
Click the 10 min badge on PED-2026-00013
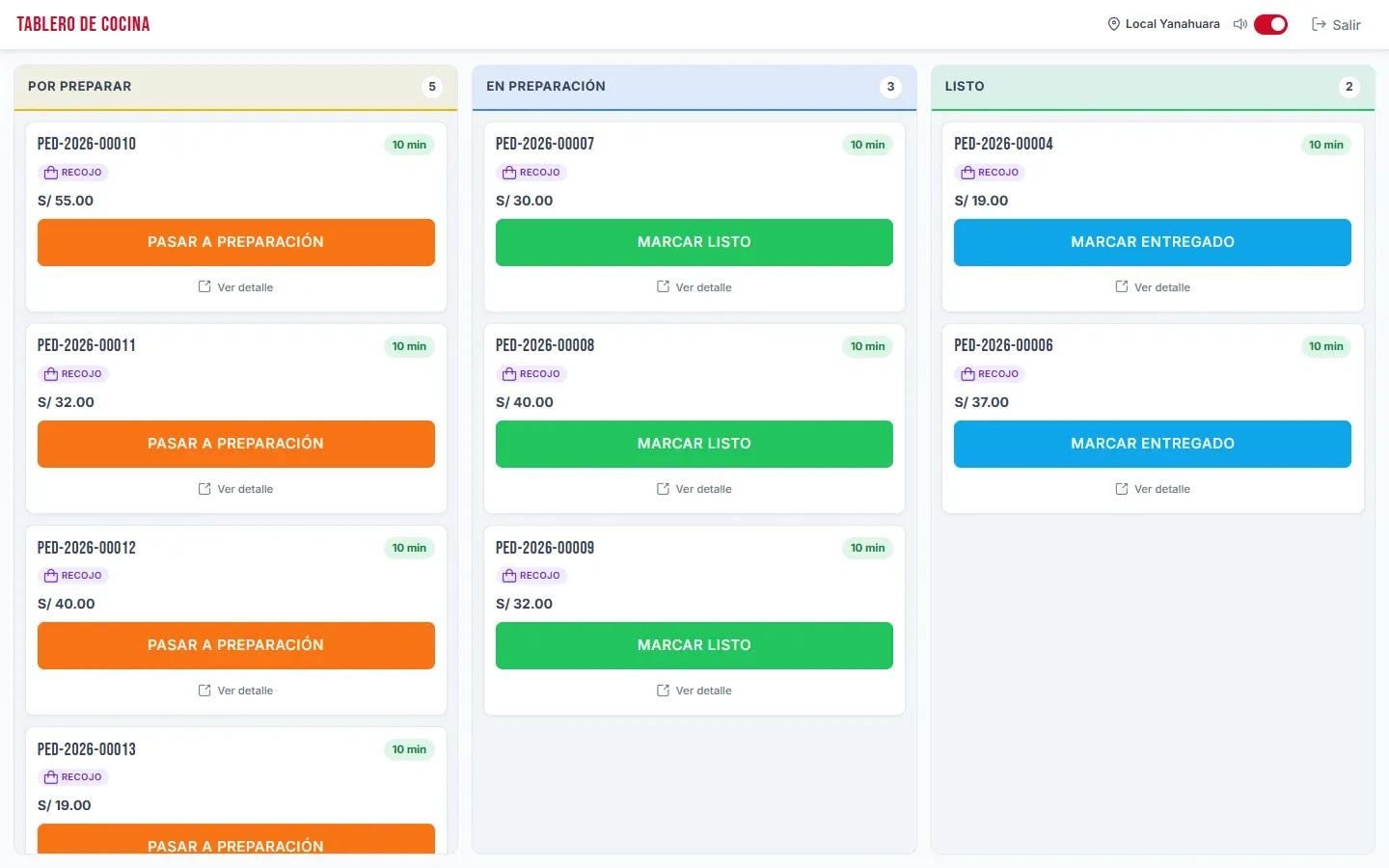point(409,749)
